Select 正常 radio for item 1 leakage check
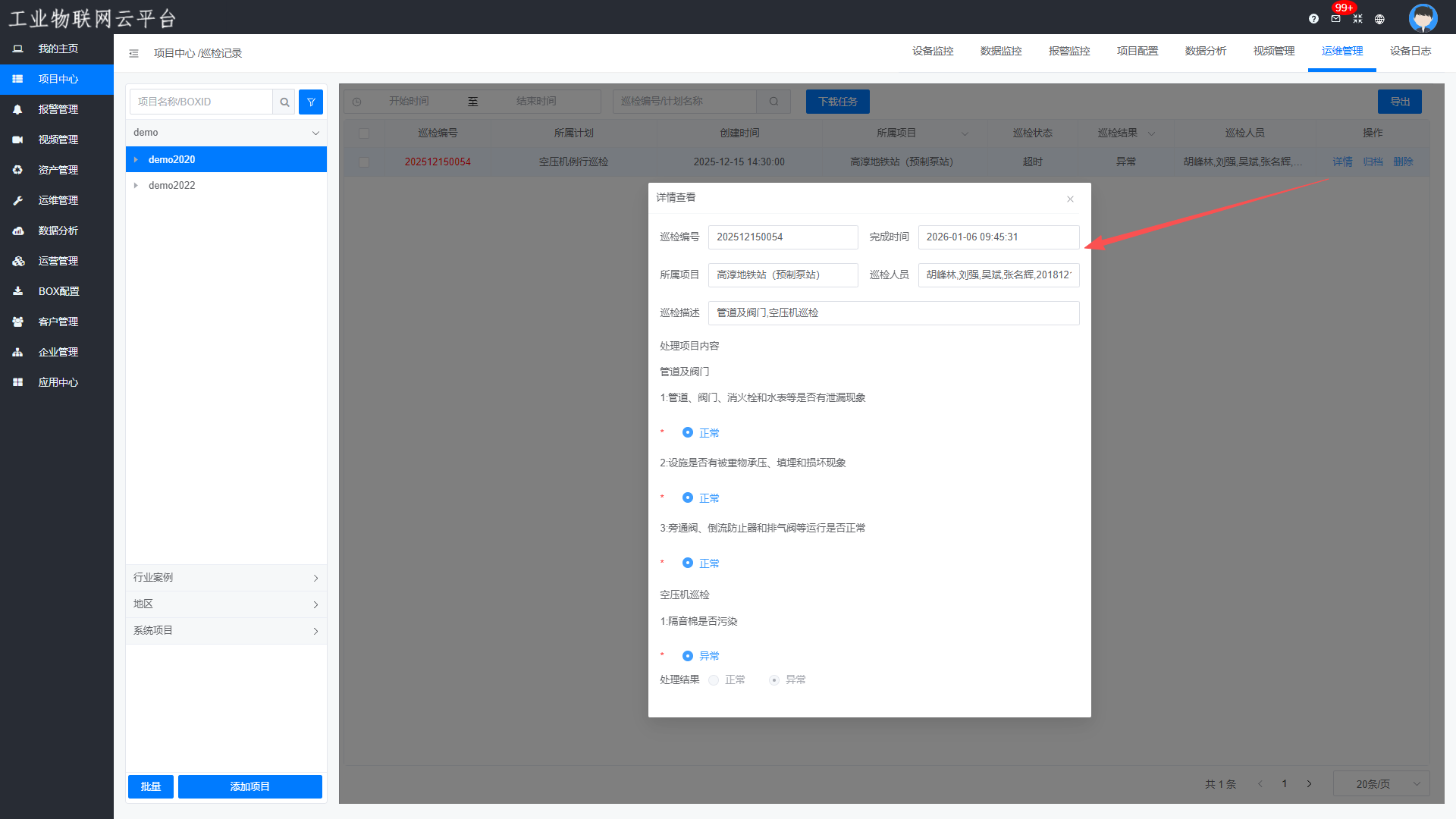The width and height of the screenshot is (1456, 819). (x=688, y=432)
